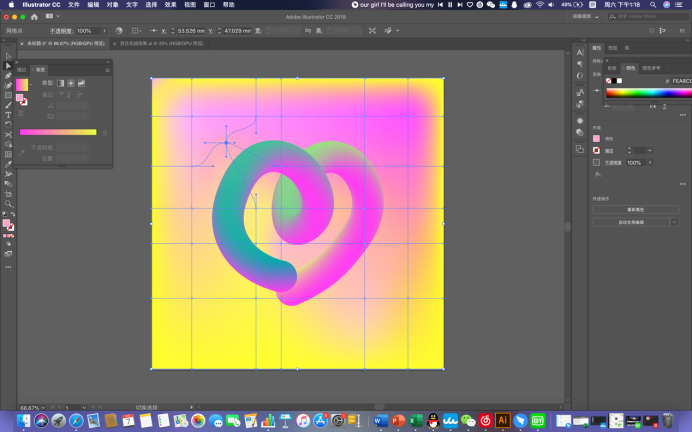Select the Selection tool (black arrow outline)
Screen dimensions: 692x433
tap(8, 56)
